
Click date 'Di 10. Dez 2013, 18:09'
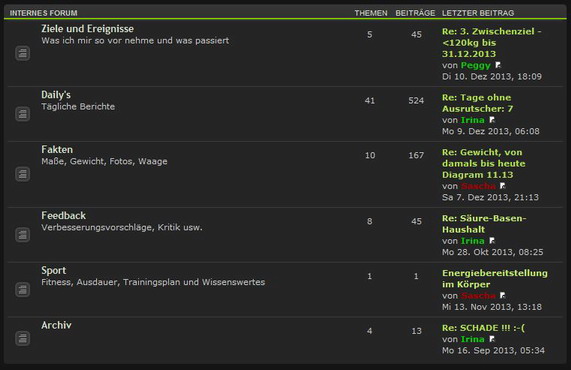click(x=492, y=76)
